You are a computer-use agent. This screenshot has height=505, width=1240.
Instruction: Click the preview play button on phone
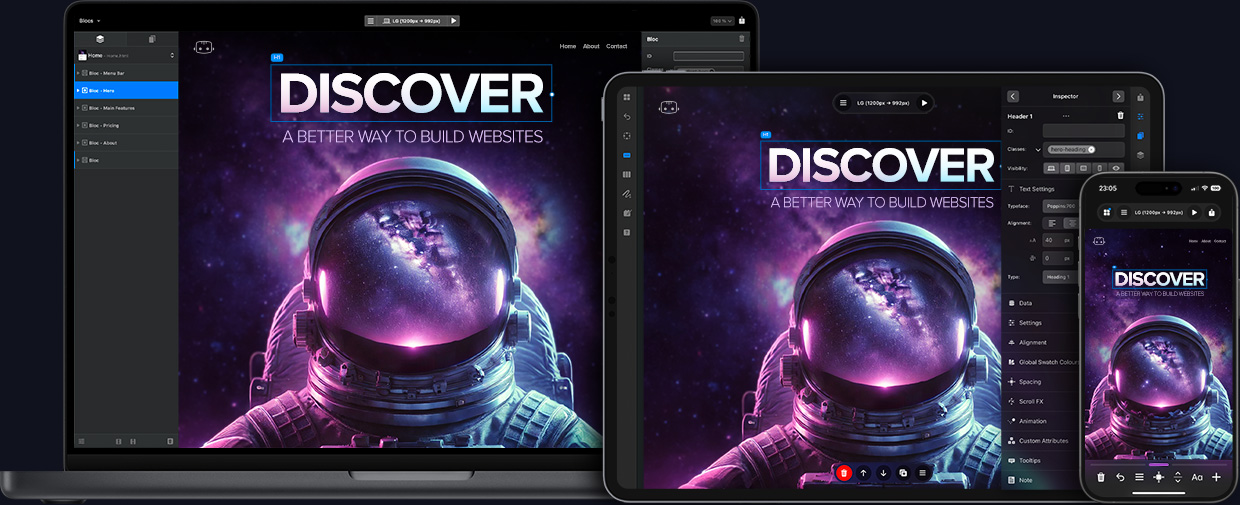[1194, 212]
